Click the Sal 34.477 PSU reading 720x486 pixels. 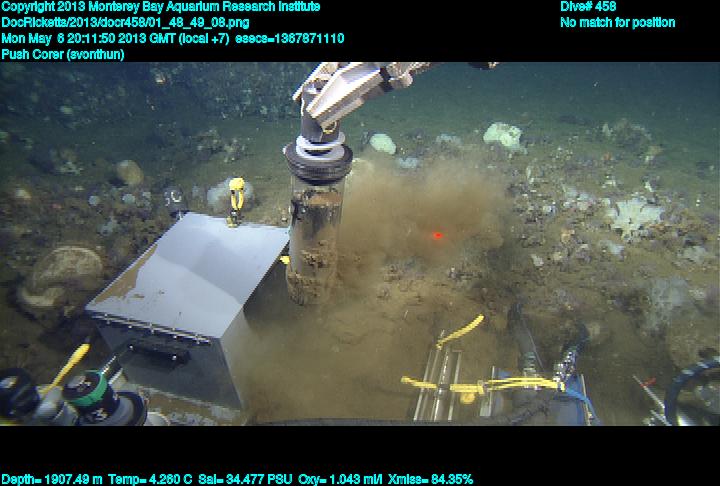255,479
